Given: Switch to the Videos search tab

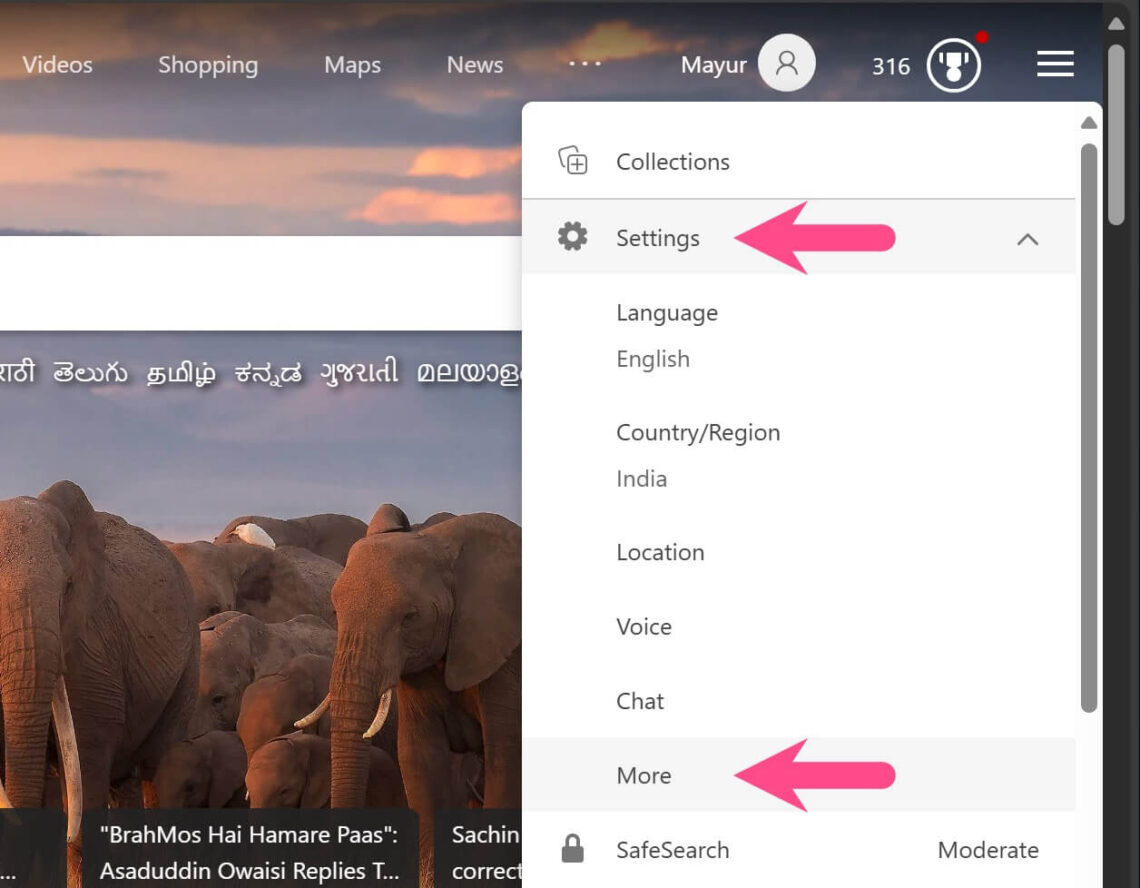Looking at the screenshot, I should [x=57, y=64].
